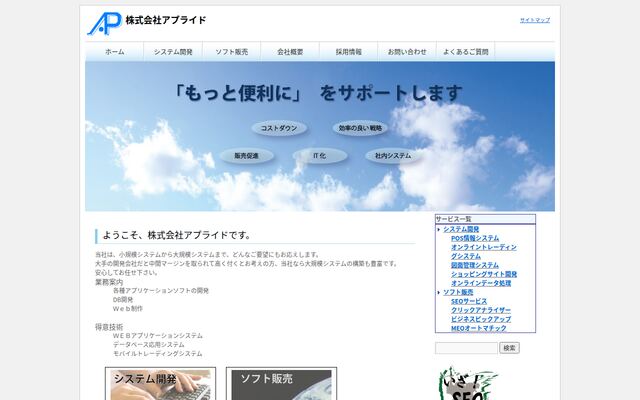
Task: Open the 採用情報 navigation item
Action: click(349, 52)
